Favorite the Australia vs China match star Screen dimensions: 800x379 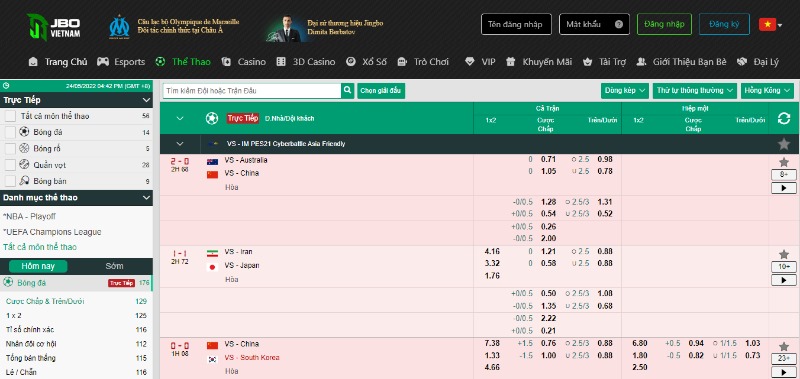(x=784, y=163)
